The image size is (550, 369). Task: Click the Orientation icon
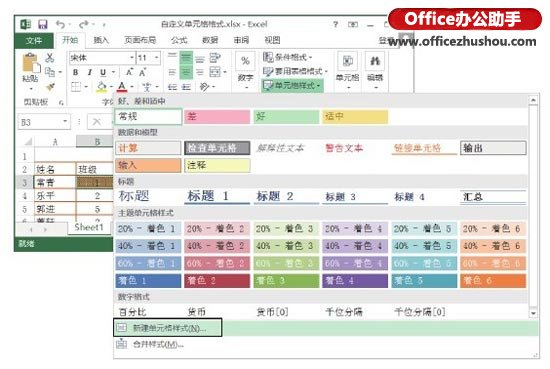click(x=204, y=87)
